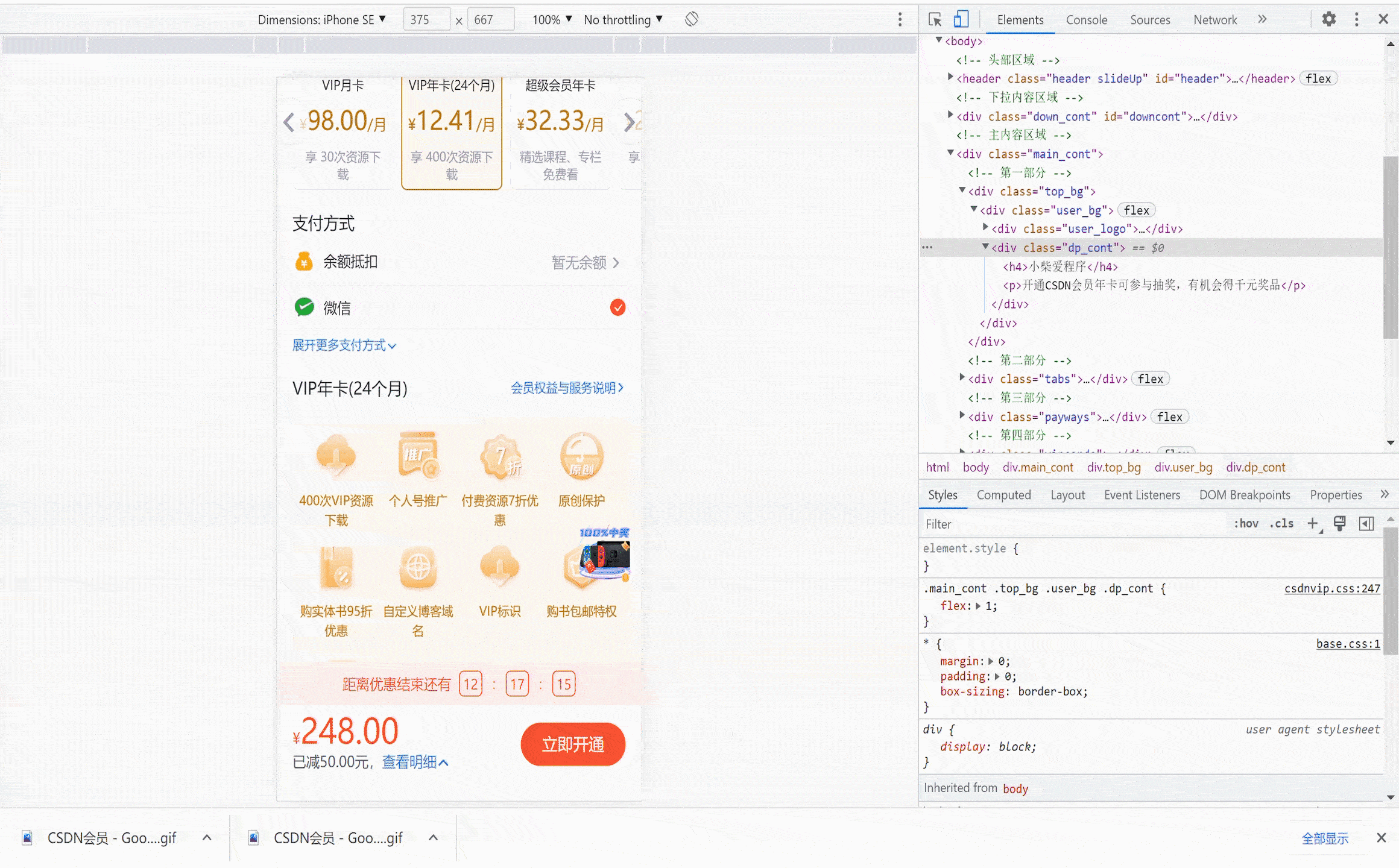Switch to the Sources tab
The image size is (1399, 868).
point(1150,20)
